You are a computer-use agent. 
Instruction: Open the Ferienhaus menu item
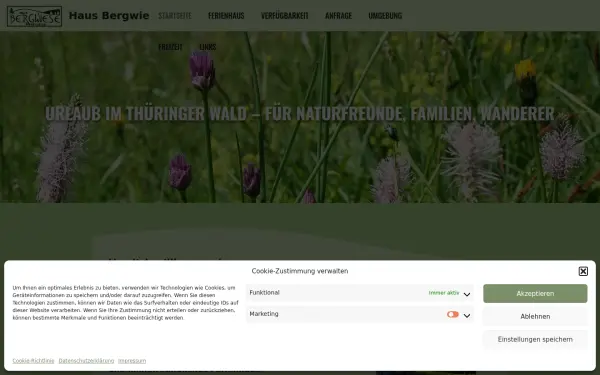pyautogui.click(x=226, y=16)
